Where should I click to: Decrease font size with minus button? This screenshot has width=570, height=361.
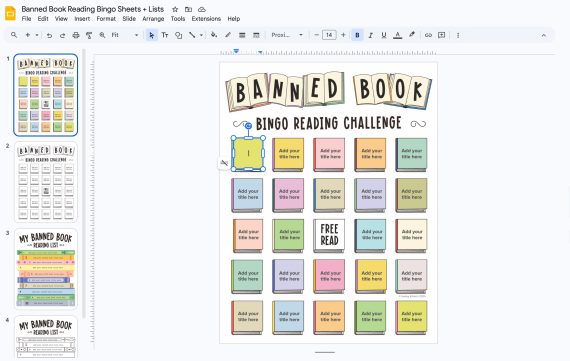(316, 35)
